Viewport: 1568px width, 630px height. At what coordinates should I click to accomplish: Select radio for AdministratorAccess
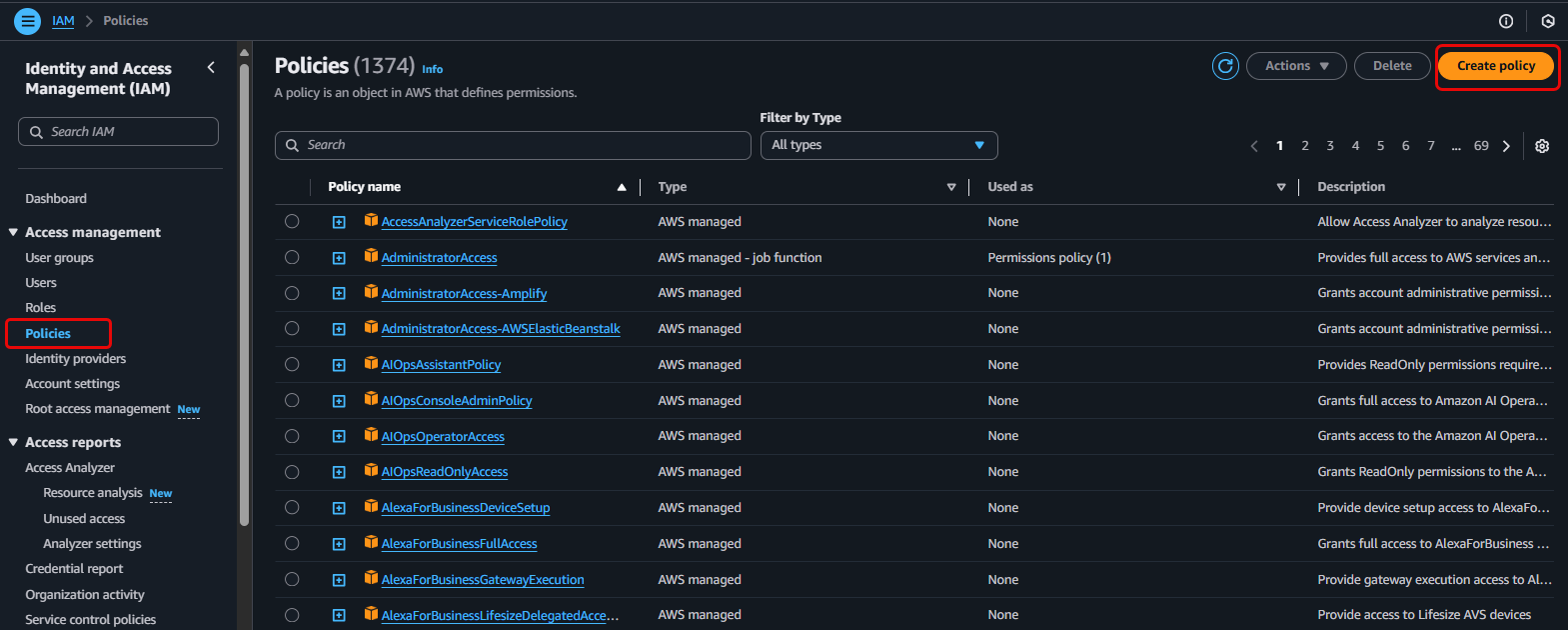click(x=292, y=257)
